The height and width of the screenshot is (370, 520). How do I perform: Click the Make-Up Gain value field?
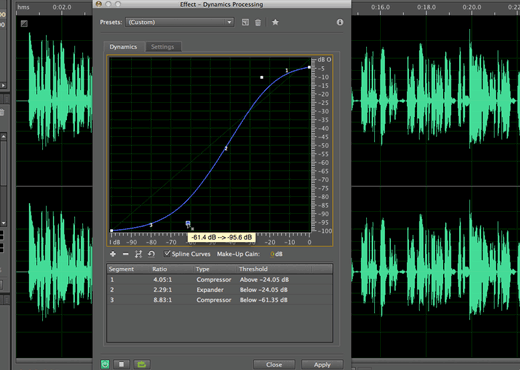(x=272, y=254)
